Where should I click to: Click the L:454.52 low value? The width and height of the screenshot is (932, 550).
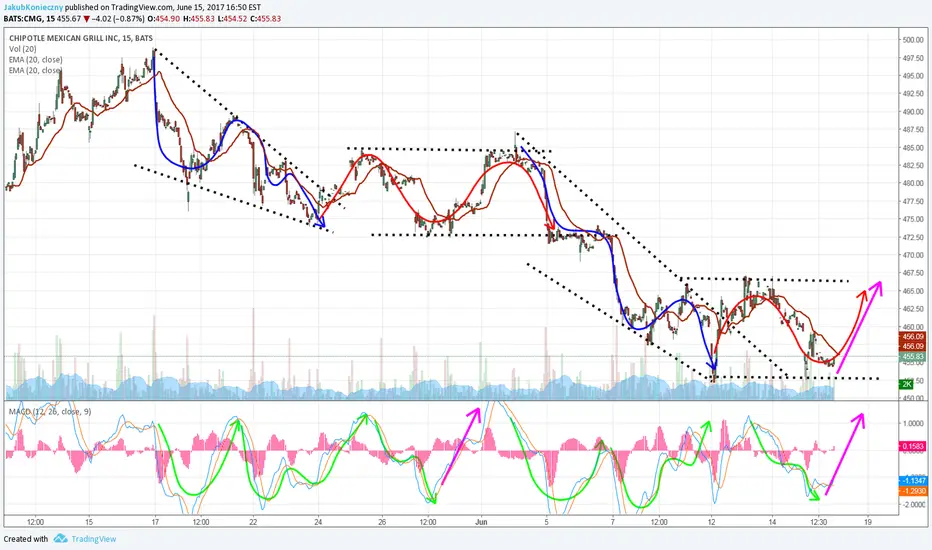click(x=232, y=19)
